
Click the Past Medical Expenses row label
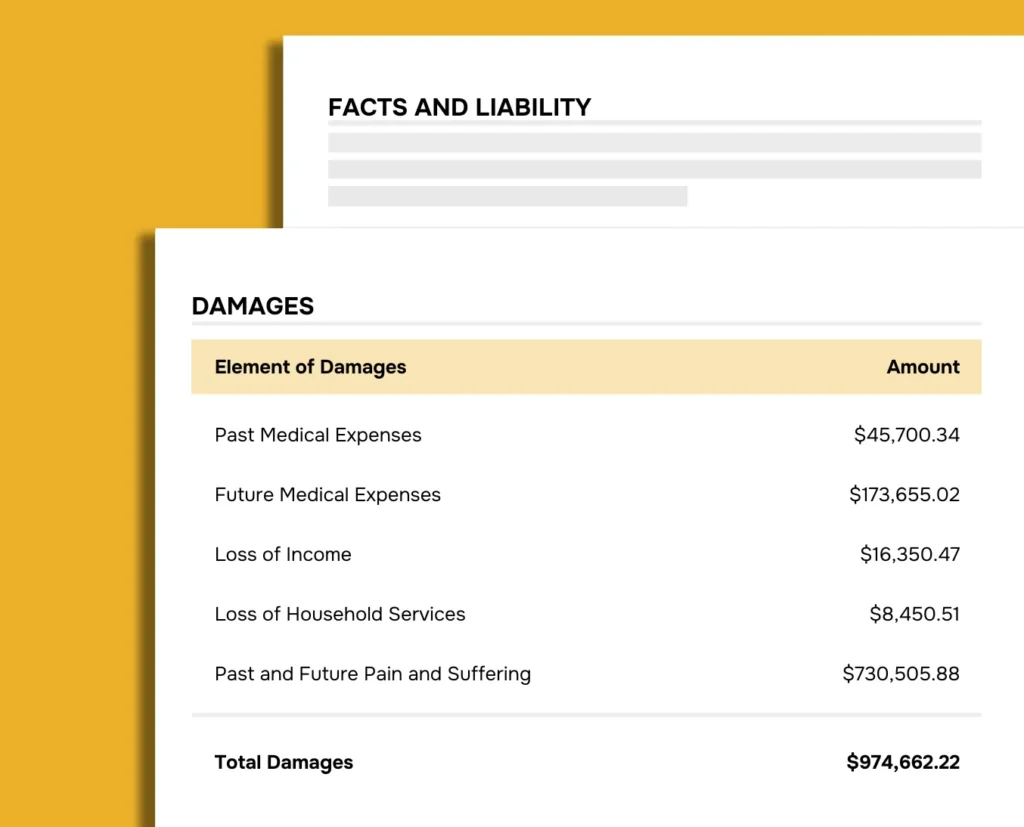coord(318,435)
